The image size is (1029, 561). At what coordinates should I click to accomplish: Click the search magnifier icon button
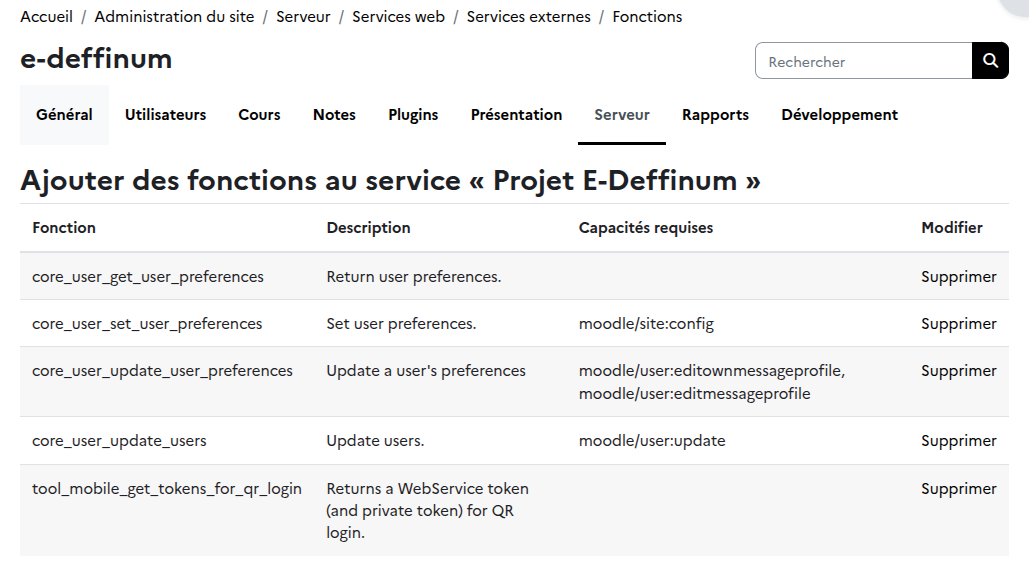(990, 61)
